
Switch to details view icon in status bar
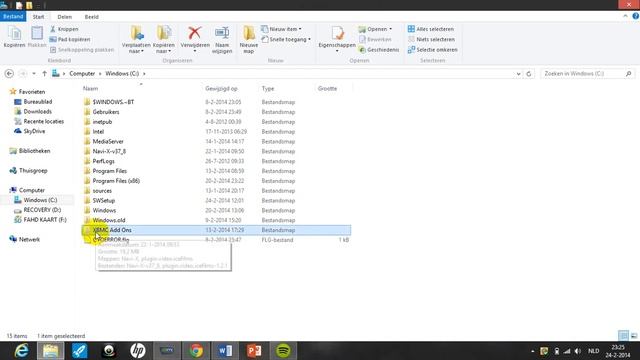point(623,336)
